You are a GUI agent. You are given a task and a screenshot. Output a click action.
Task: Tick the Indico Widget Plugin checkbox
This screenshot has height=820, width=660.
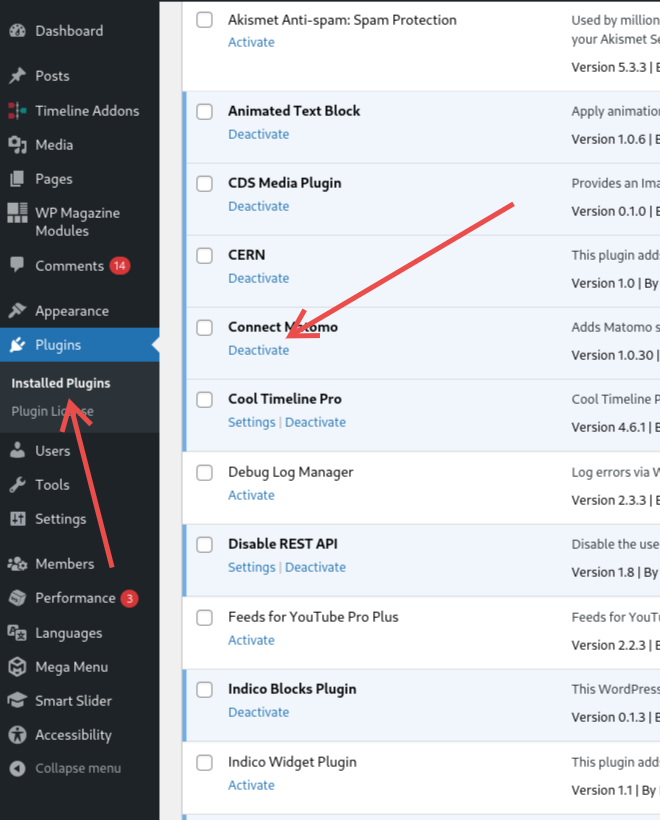[x=204, y=762]
